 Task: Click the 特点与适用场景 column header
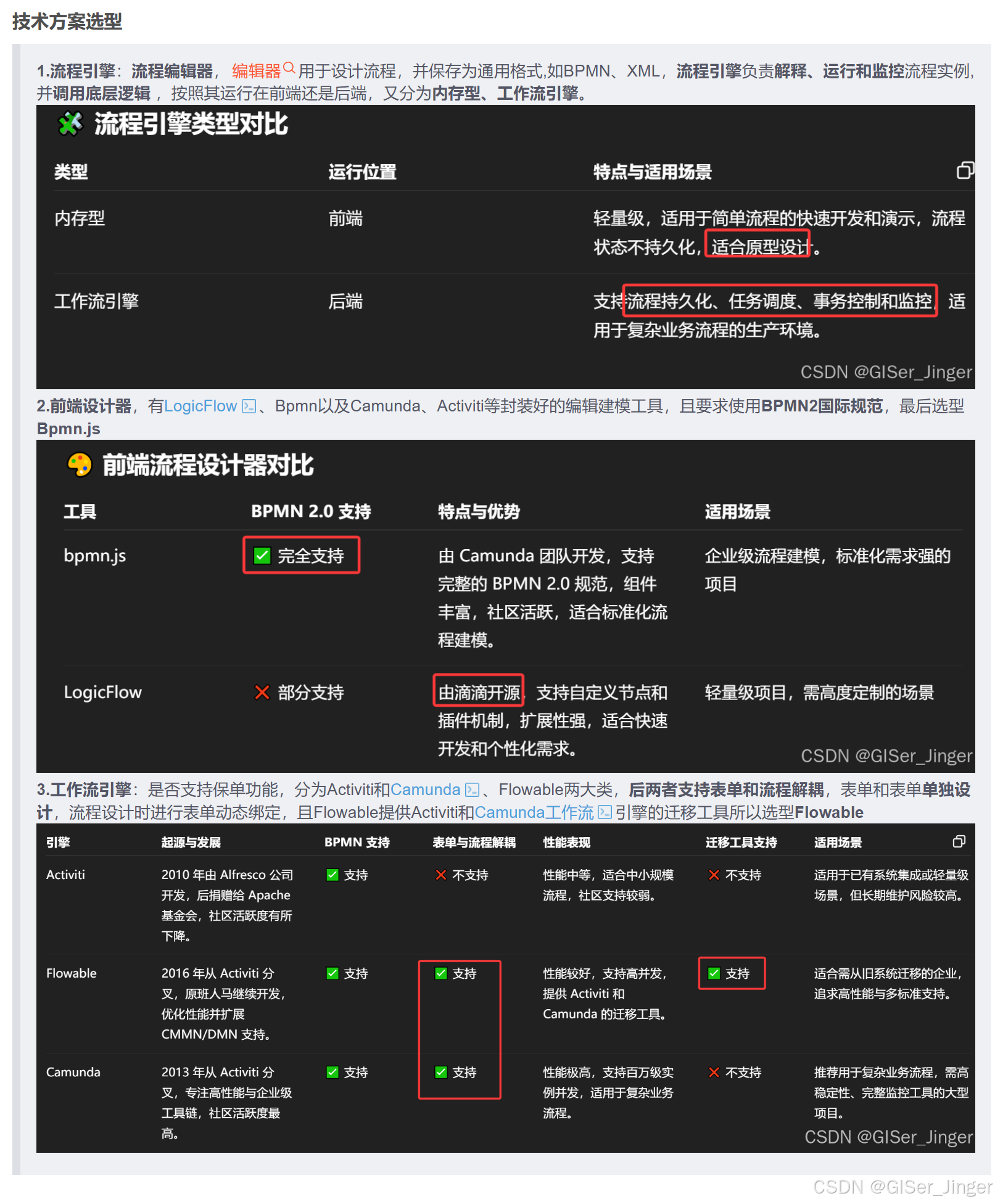(653, 171)
